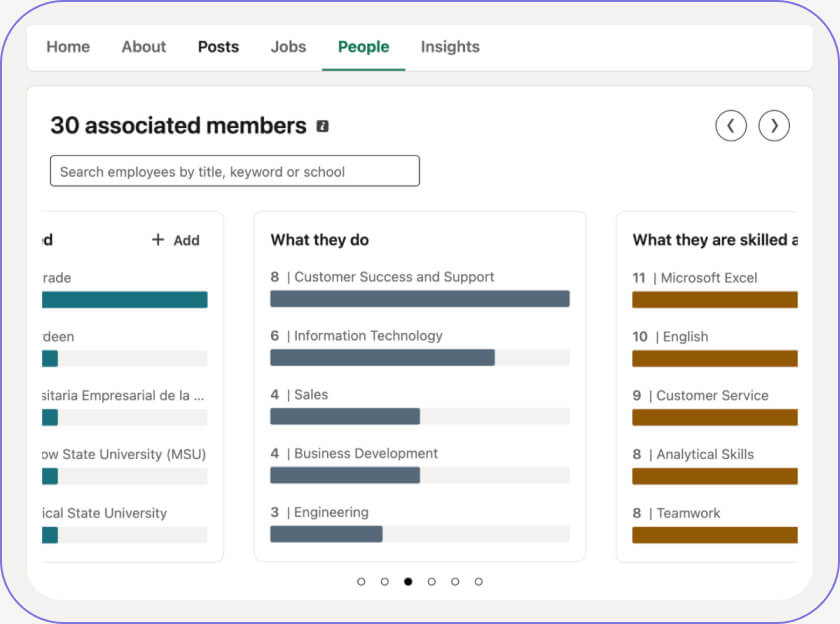Image resolution: width=840 pixels, height=624 pixels.
Task: Select the People tab
Action: point(363,47)
